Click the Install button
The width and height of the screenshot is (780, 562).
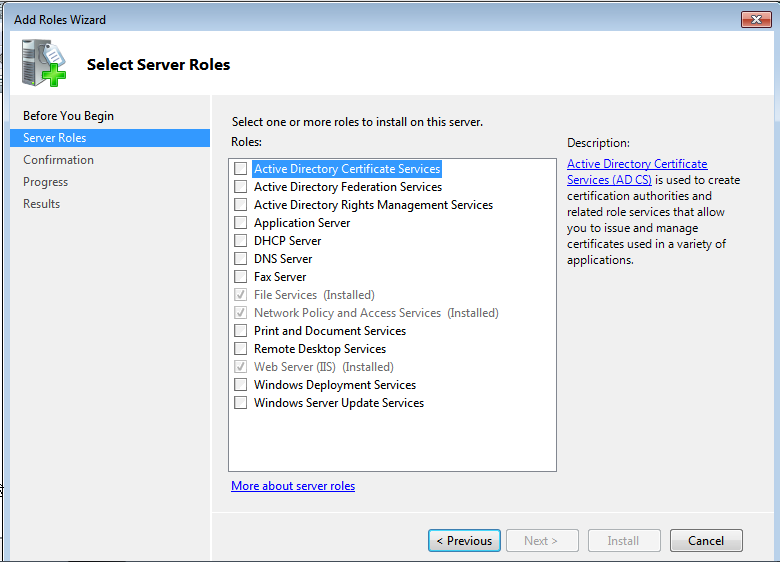624,541
